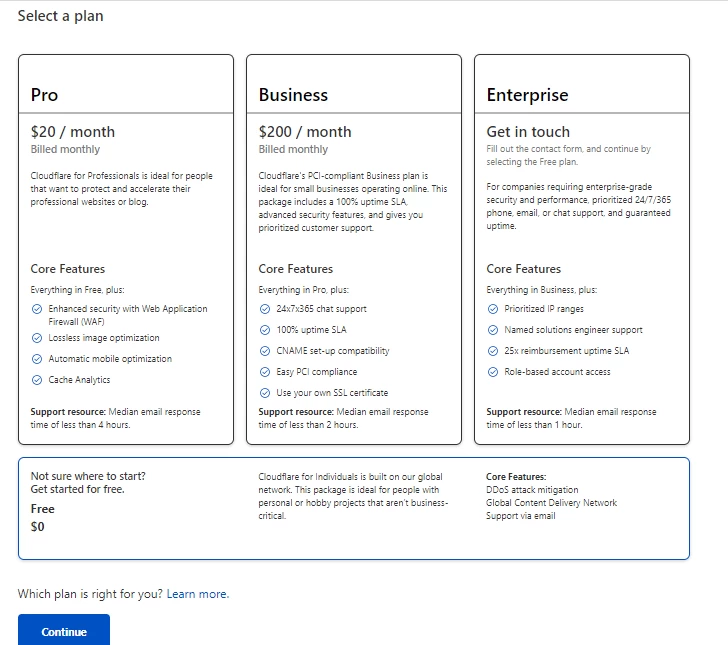728x645 pixels.
Task: Click the Select a plan heading
Action: pyautogui.click(x=60, y=16)
